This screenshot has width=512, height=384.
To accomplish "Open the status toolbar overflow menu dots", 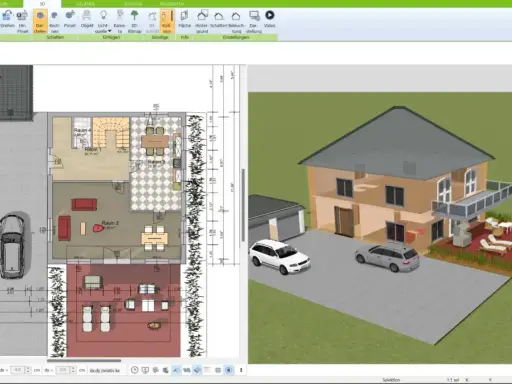I will point(241,370).
